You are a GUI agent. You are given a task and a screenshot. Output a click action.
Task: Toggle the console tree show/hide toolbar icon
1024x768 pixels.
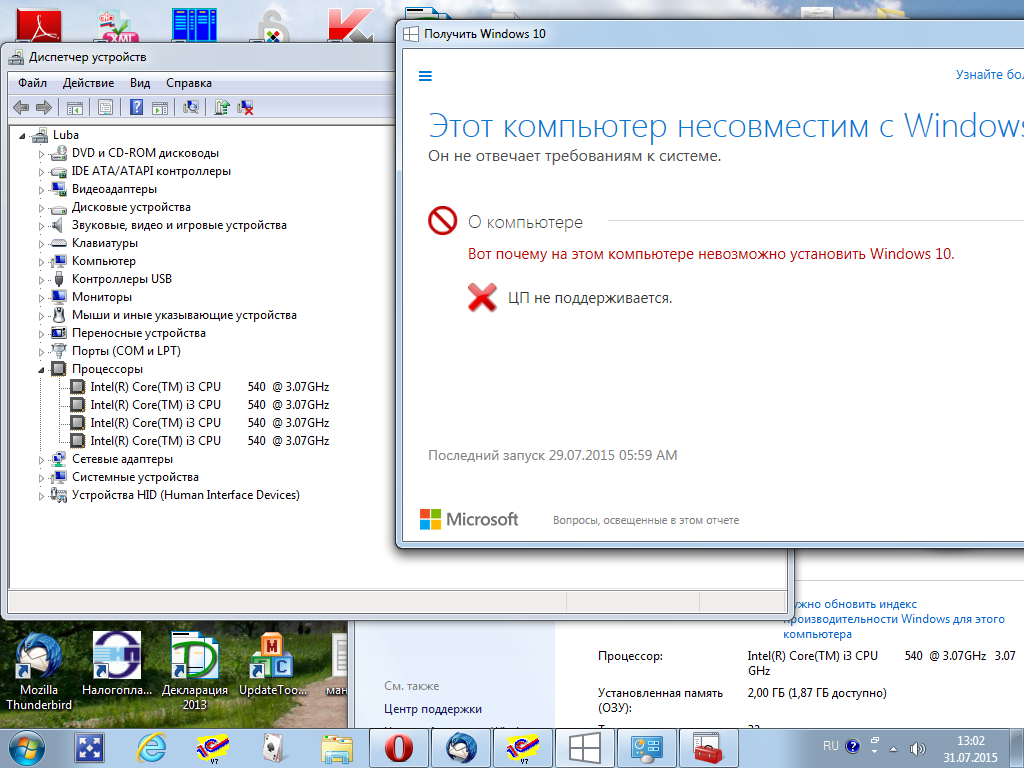point(74,108)
